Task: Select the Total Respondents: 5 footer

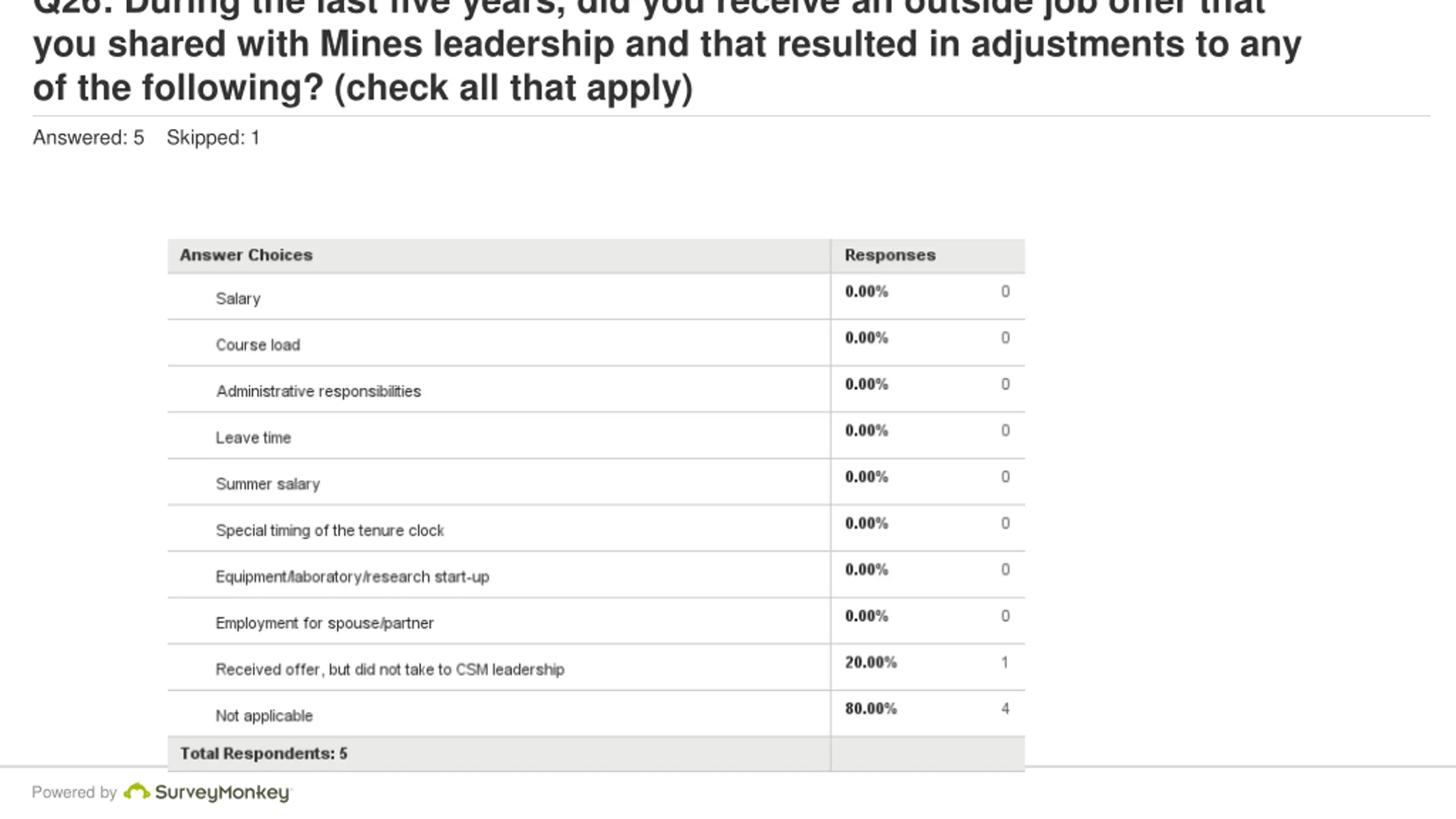Action: [x=596, y=754]
